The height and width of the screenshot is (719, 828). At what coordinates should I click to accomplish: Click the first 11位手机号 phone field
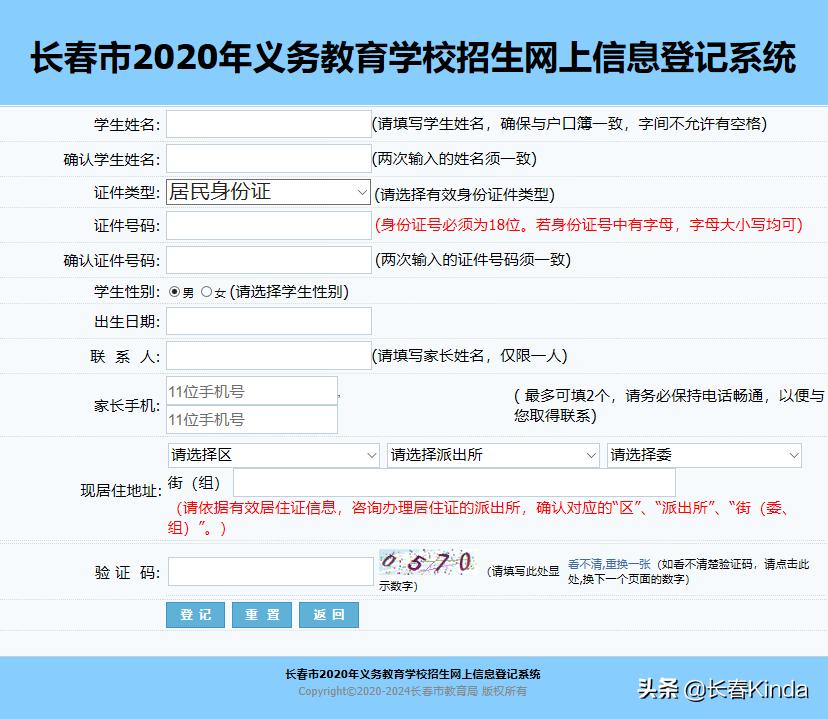(x=251, y=389)
